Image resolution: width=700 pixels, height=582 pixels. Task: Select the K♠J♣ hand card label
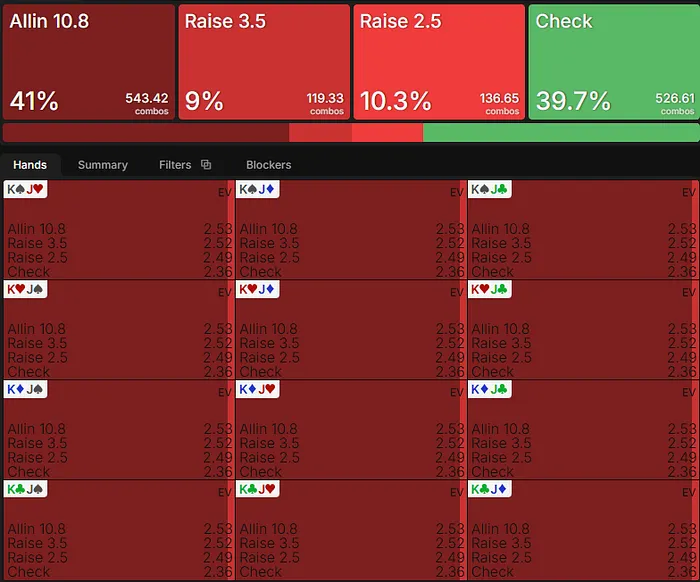pos(490,189)
